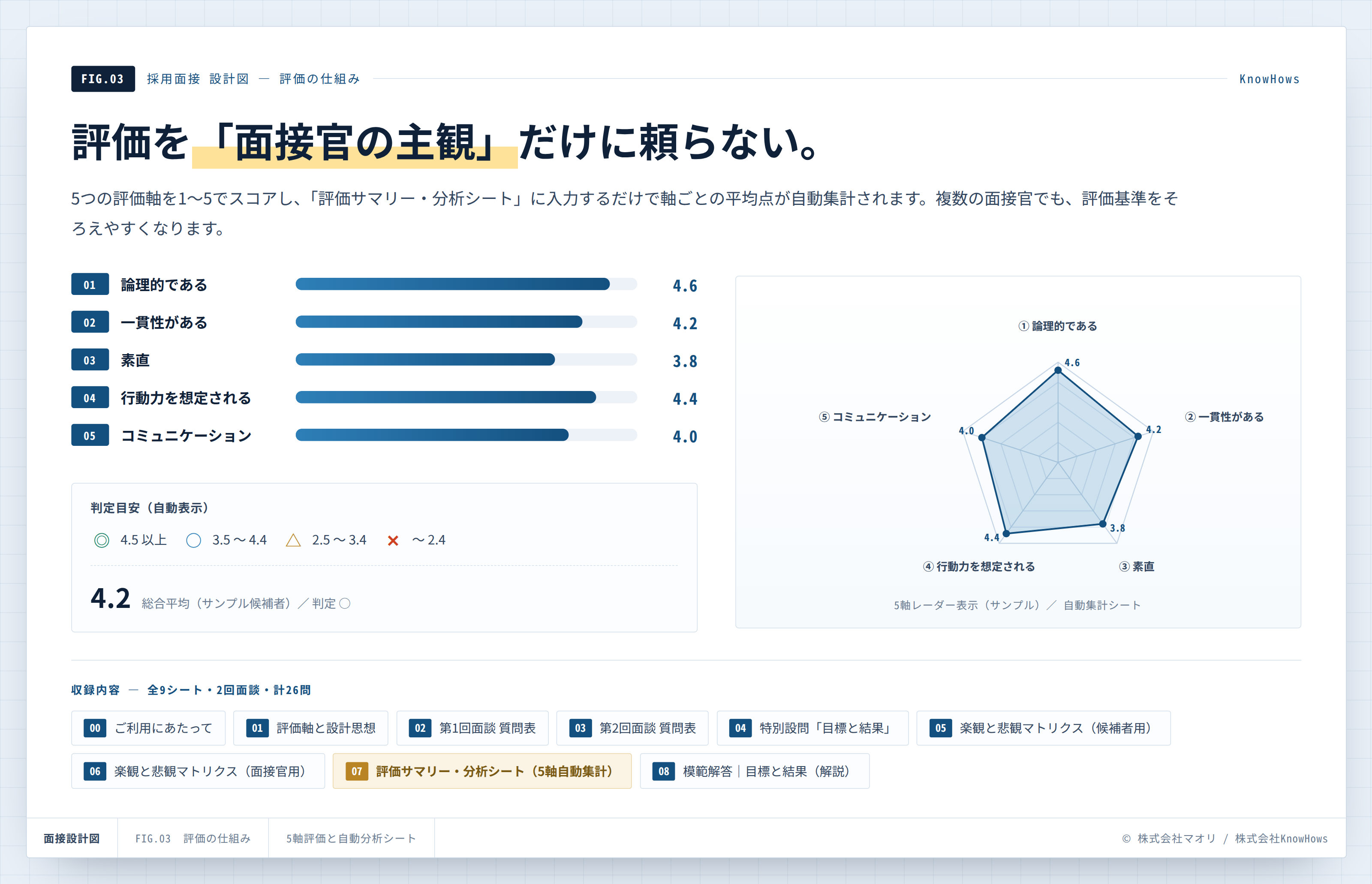Click the radar data point for 論理的である (4.6)
Viewport: 1372px width, 884px height.
tap(1058, 370)
